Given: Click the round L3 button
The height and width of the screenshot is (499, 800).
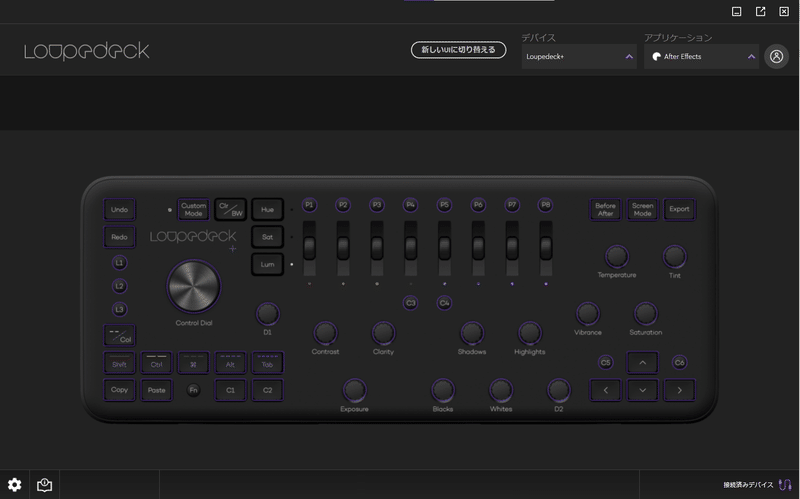Looking at the screenshot, I should (119, 310).
